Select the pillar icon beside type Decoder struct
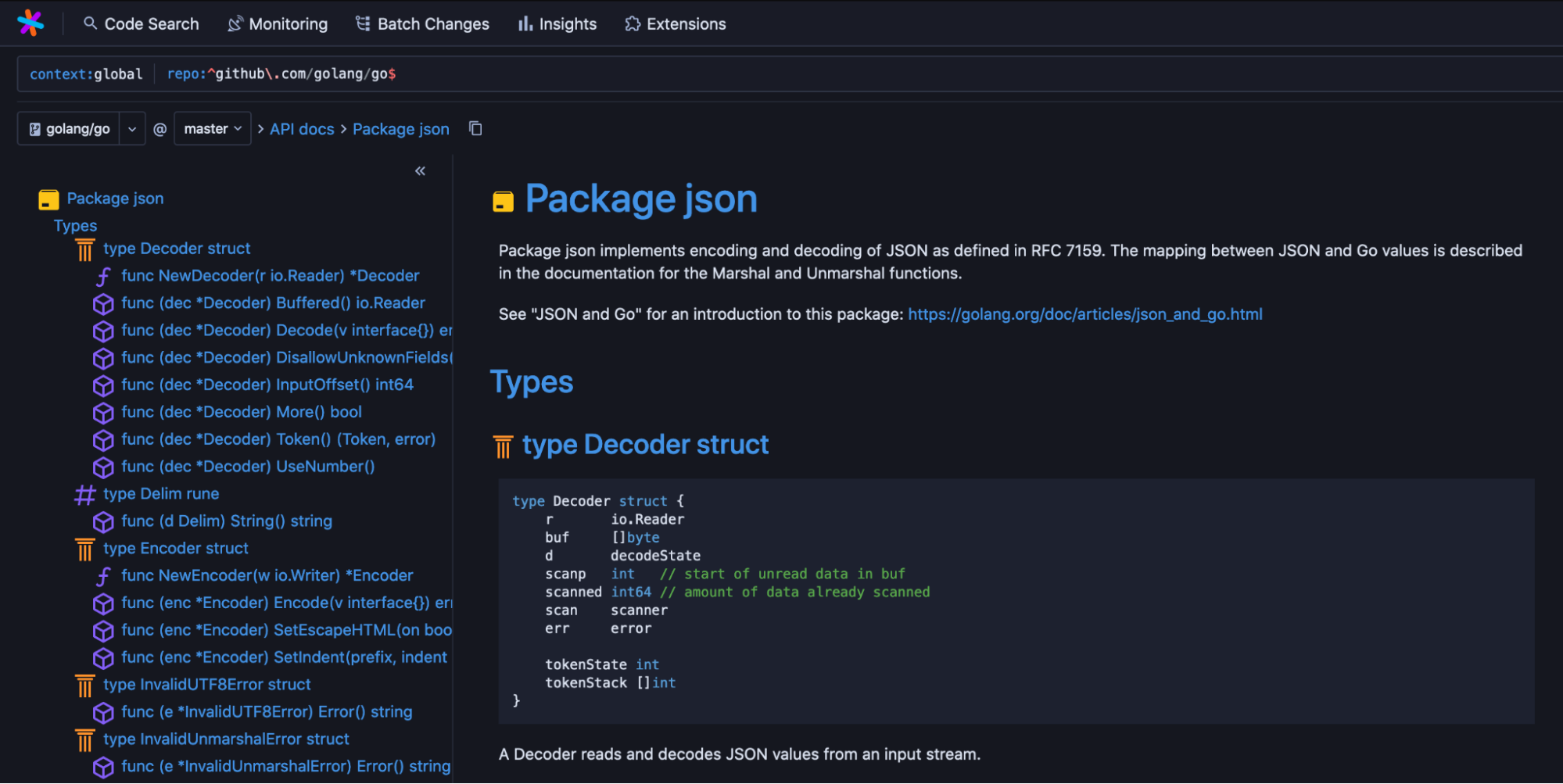 coord(84,249)
